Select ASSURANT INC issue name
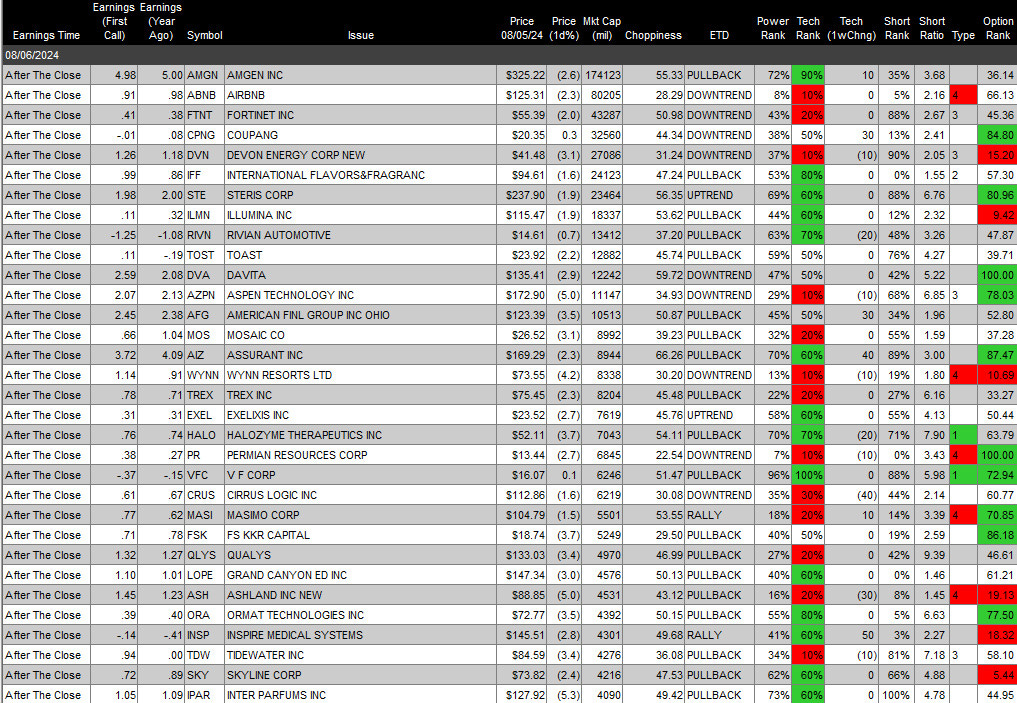The height and width of the screenshot is (703, 1017). click(265, 355)
